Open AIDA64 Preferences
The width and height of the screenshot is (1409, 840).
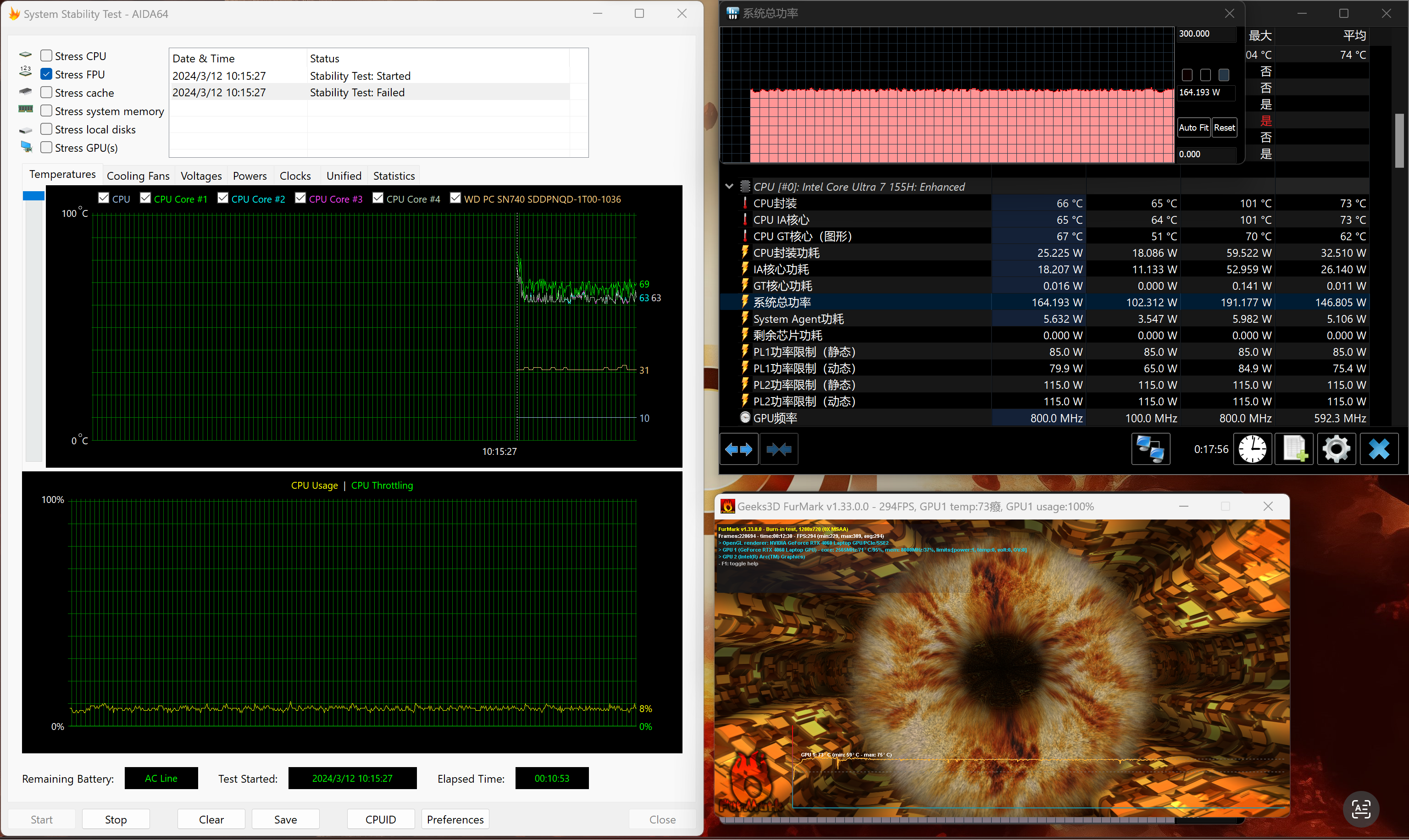pos(455,820)
